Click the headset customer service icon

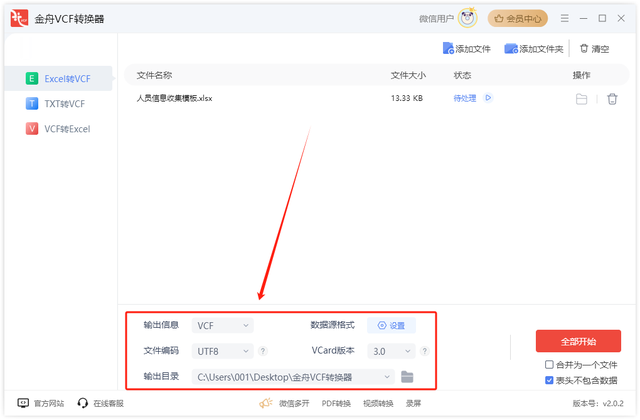point(82,403)
